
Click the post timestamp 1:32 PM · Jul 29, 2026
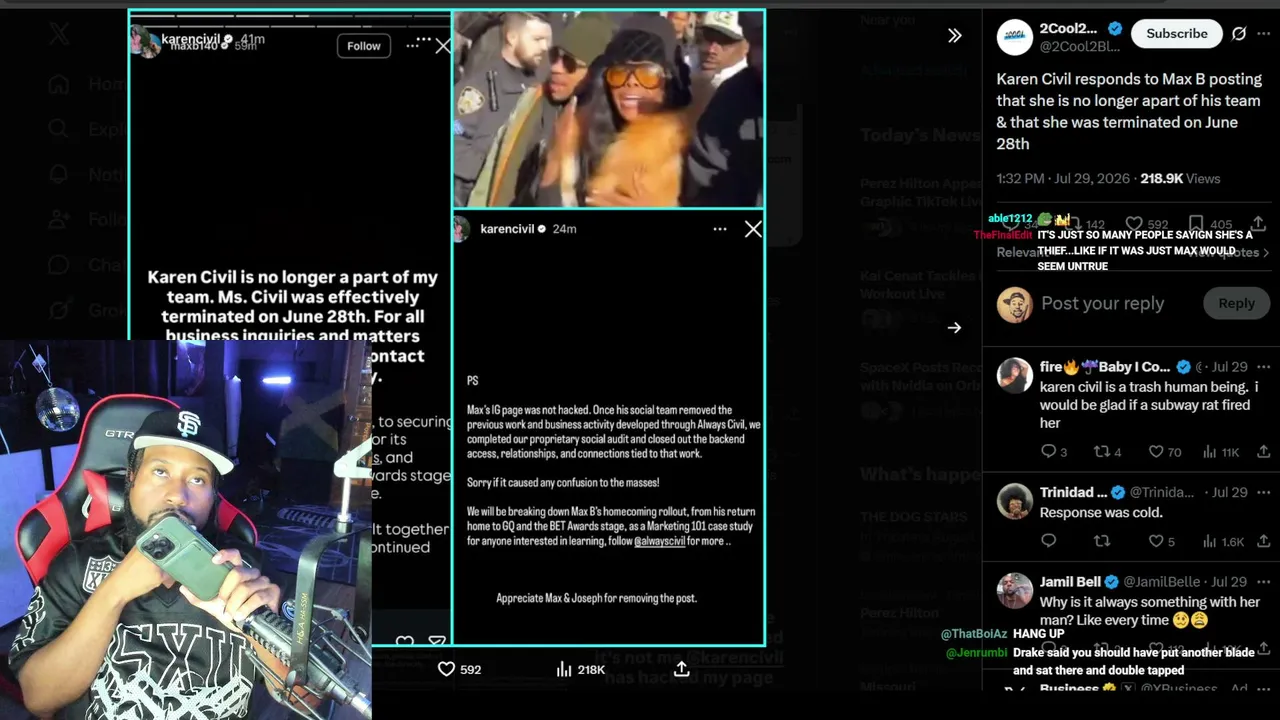(1063, 179)
